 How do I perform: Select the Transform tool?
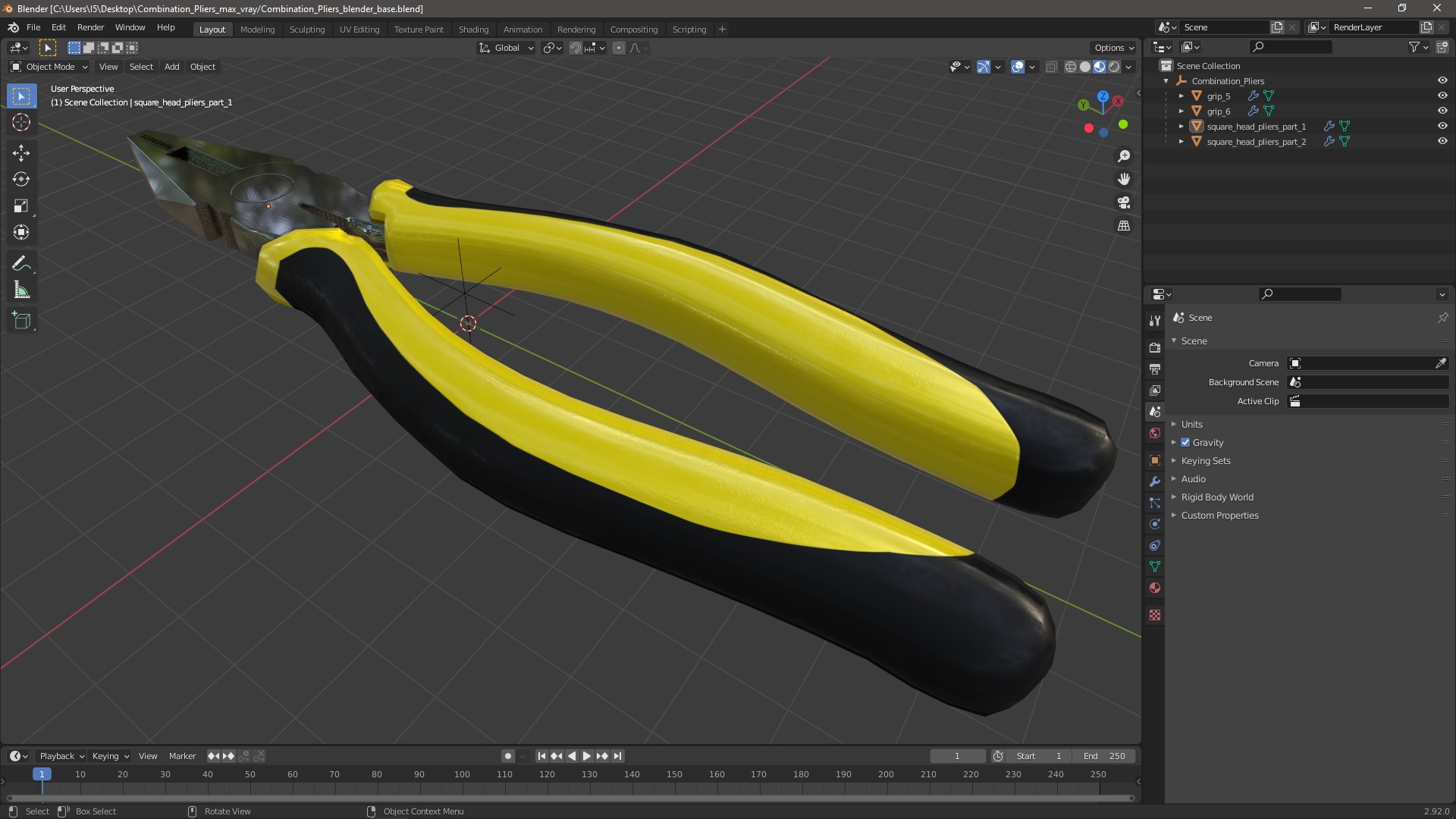coord(21,233)
